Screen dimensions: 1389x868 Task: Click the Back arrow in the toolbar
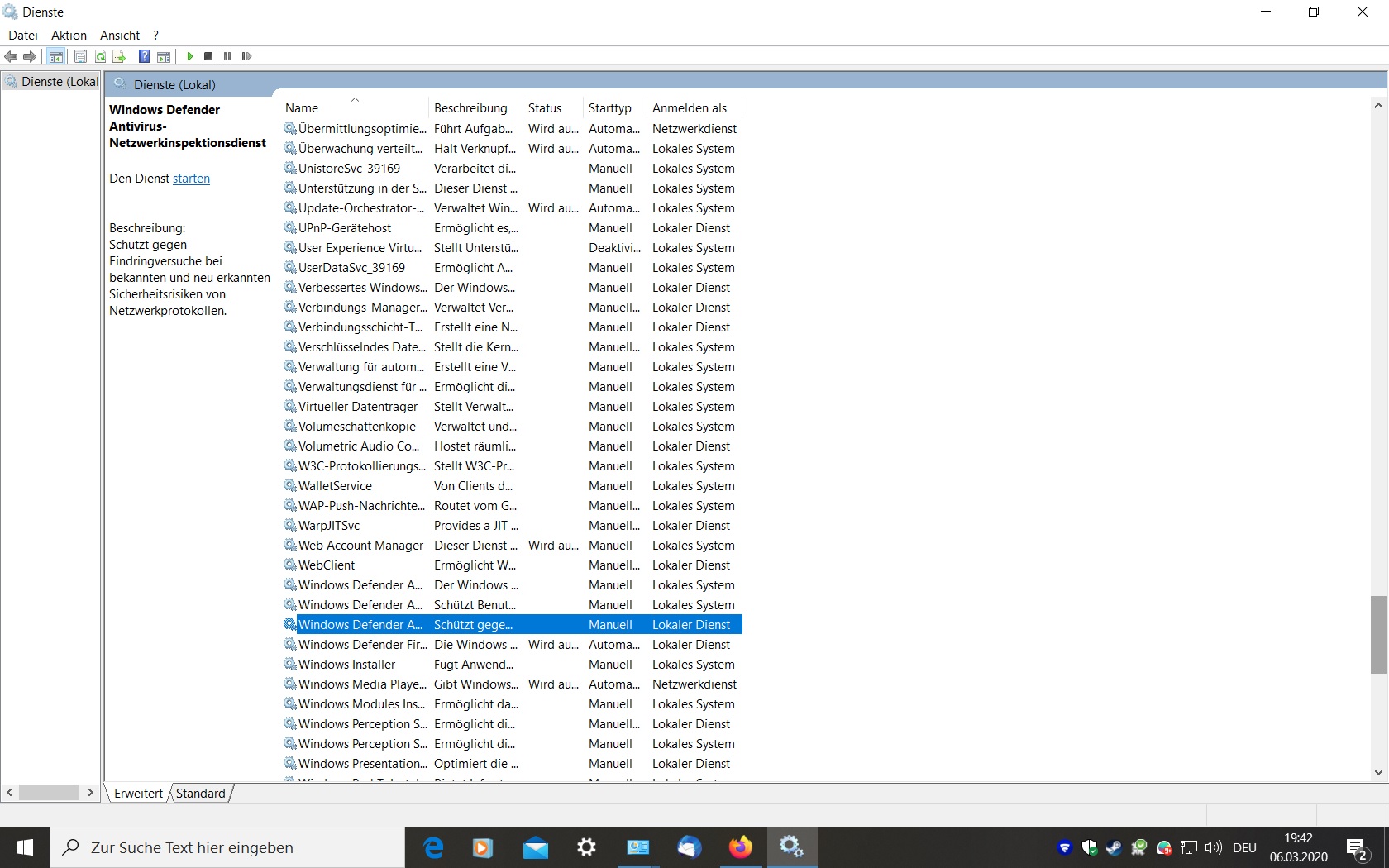(x=11, y=56)
